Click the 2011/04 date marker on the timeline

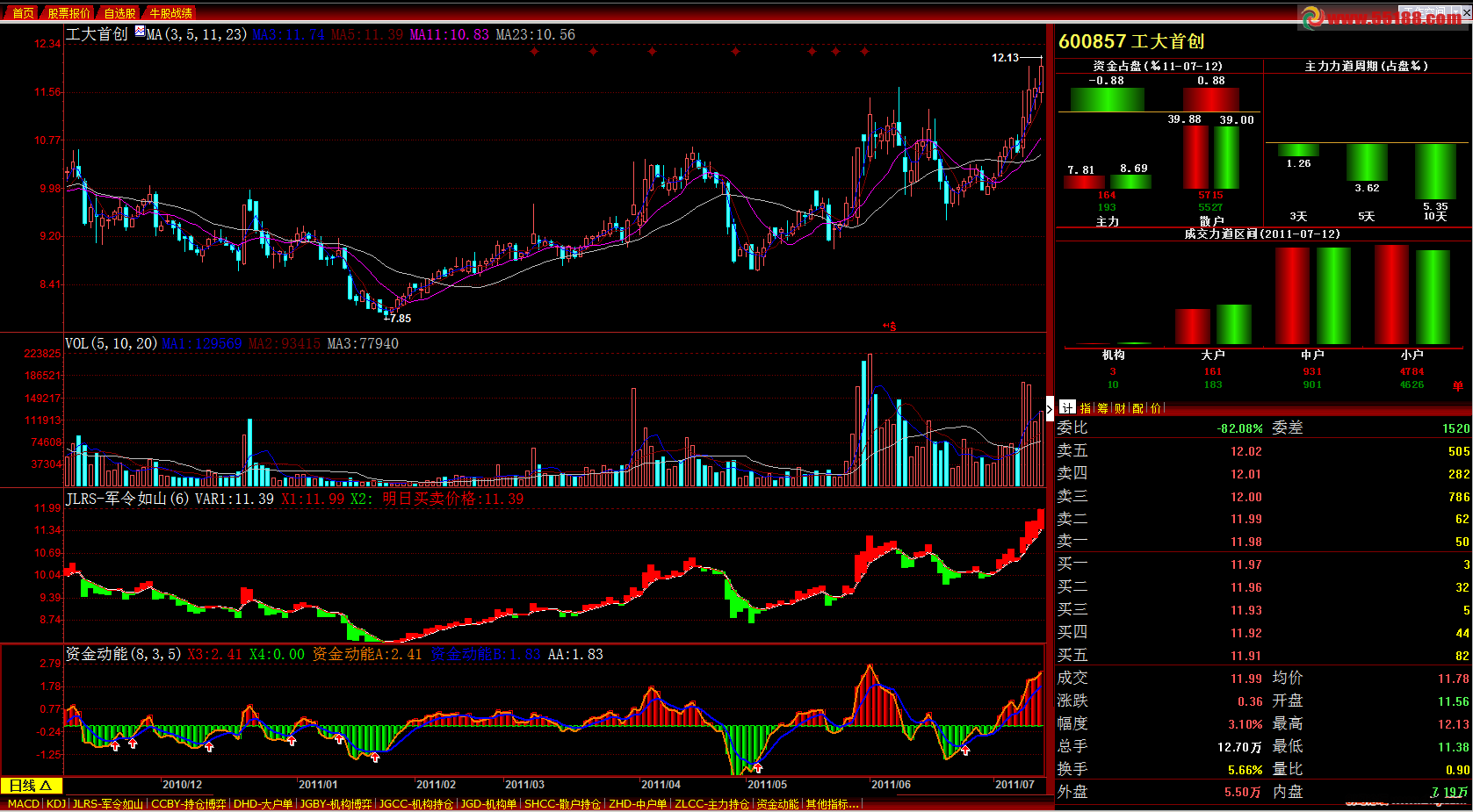(x=661, y=785)
